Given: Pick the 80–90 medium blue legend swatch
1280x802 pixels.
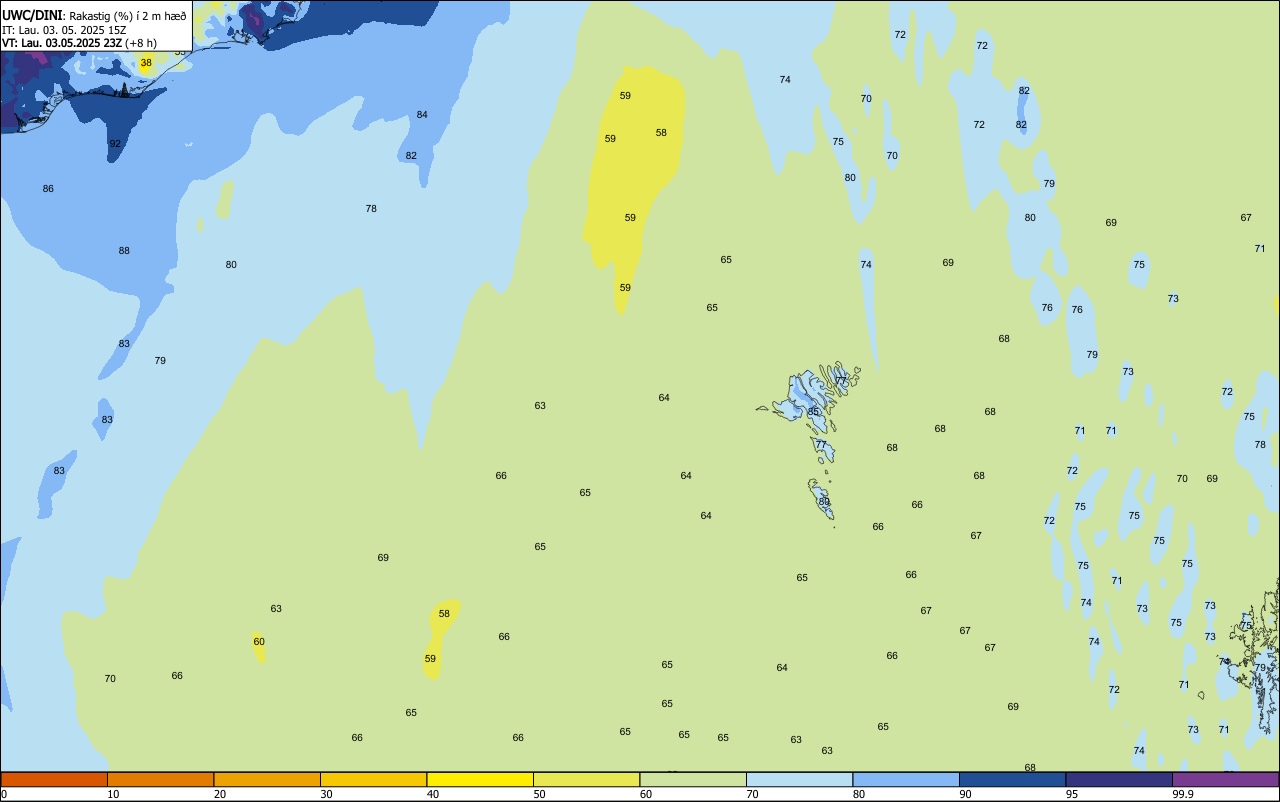Looking at the screenshot, I should click(x=906, y=779).
